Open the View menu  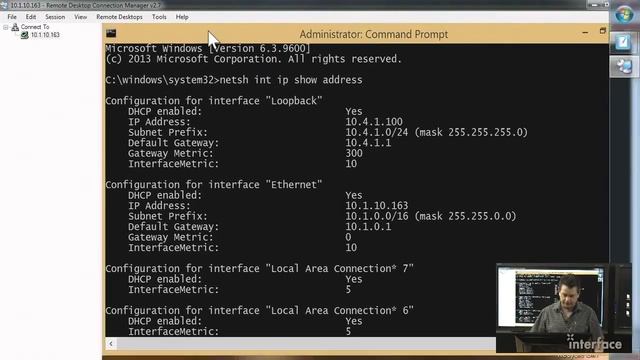pyautogui.click(x=80, y=17)
